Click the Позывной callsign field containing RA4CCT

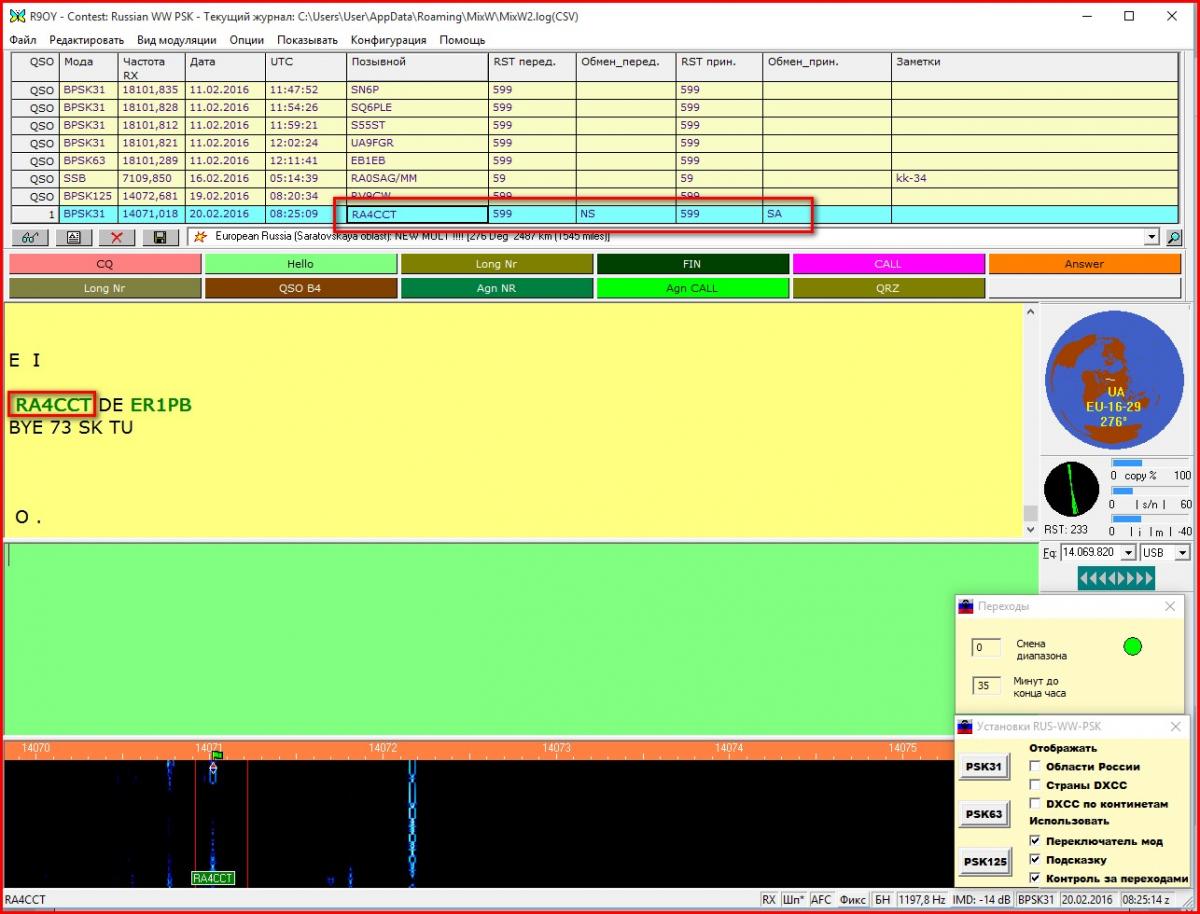(417, 214)
